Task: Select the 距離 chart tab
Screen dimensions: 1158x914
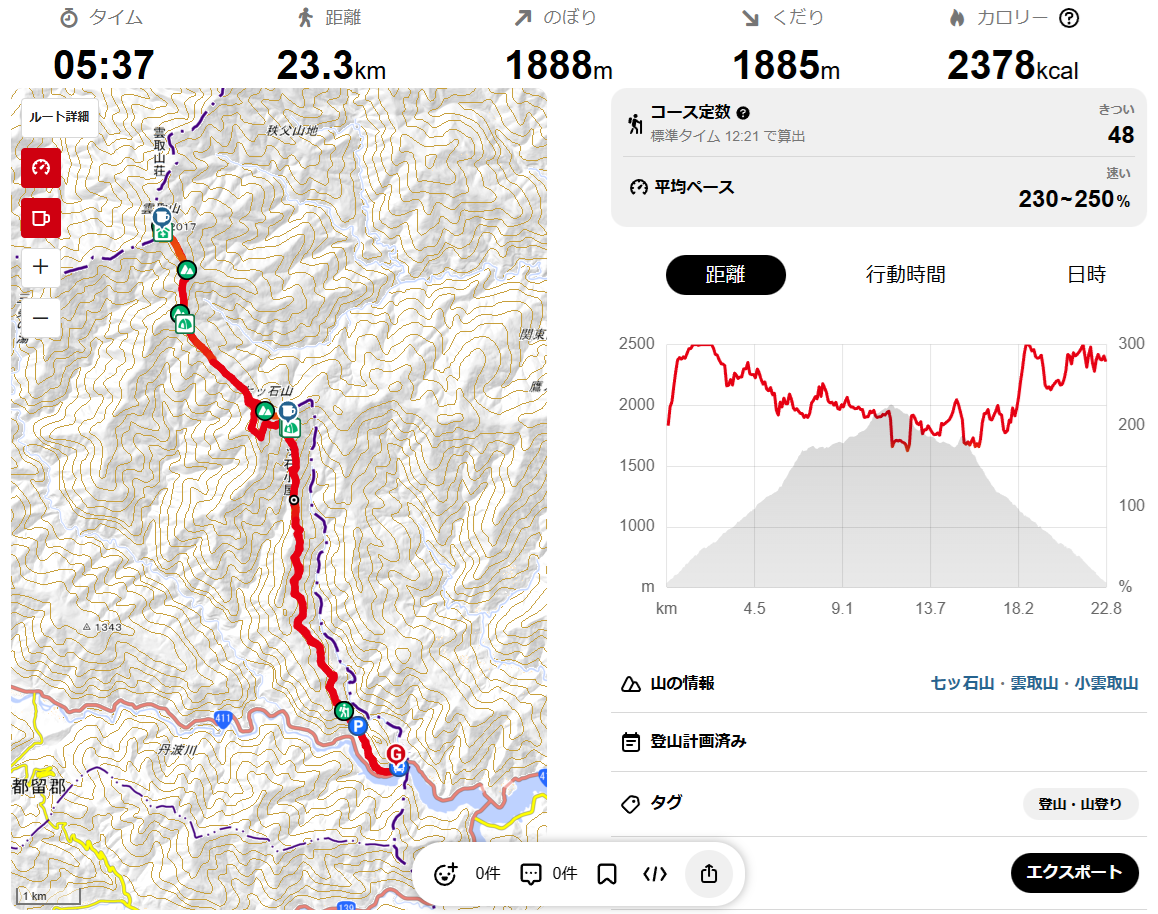Action: point(725,275)
